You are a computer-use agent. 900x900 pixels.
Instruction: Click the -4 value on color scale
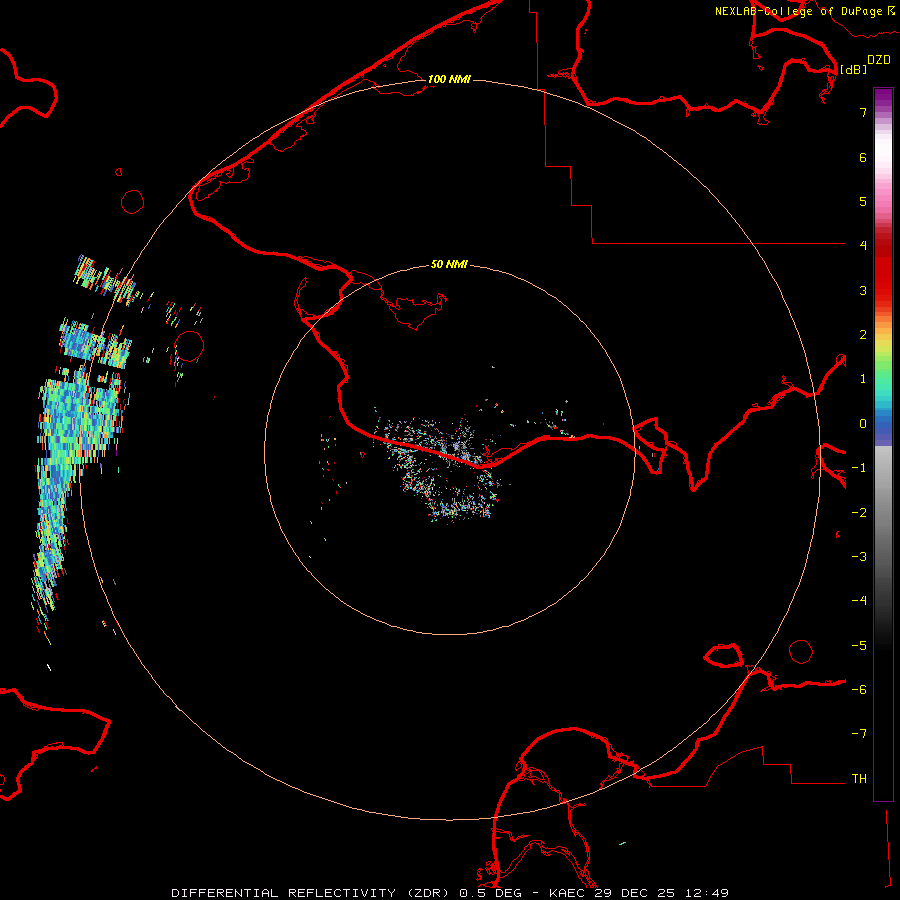859,601
